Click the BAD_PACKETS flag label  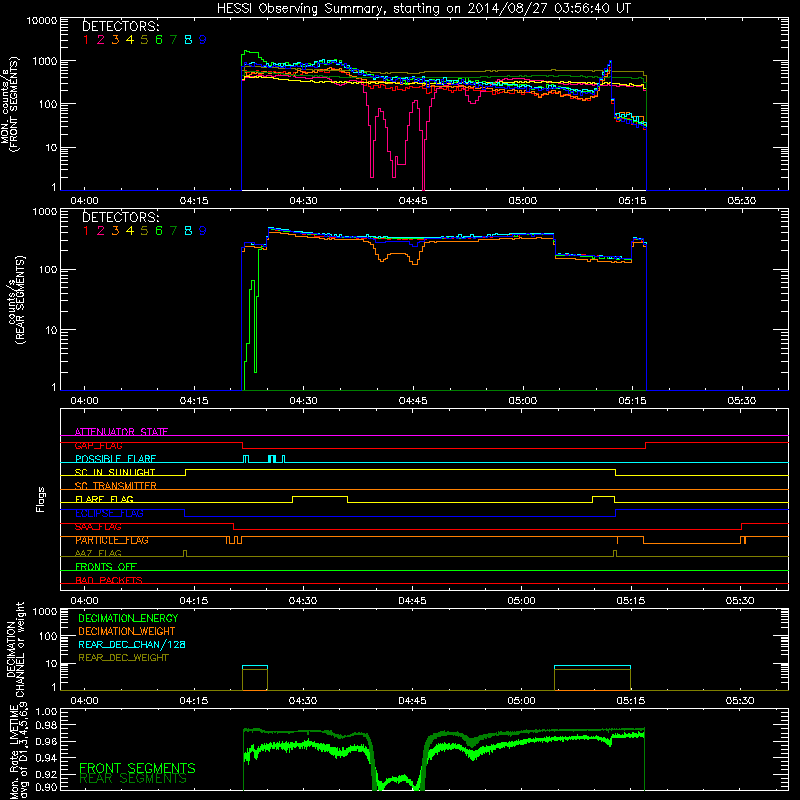109,580
